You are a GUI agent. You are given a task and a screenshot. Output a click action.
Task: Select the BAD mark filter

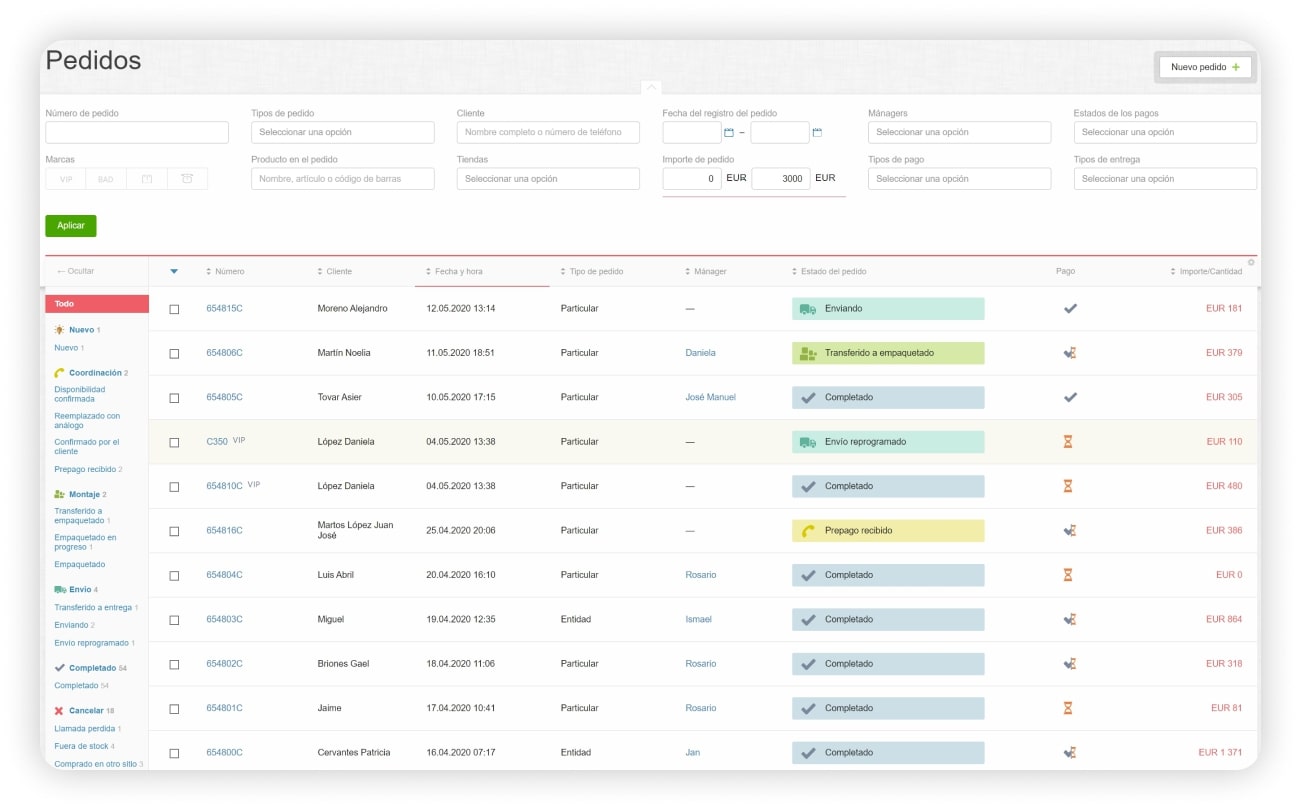[x=106, y=179]
